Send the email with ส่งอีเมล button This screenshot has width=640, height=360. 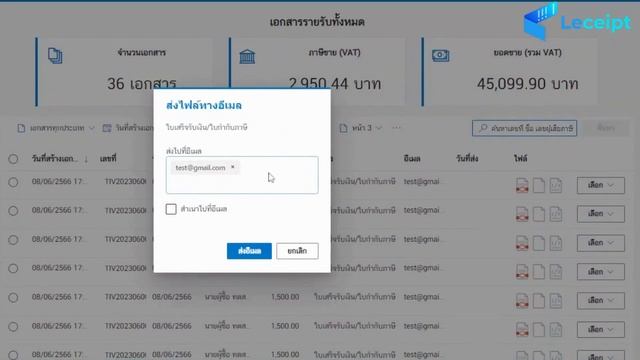coord(249,251)
